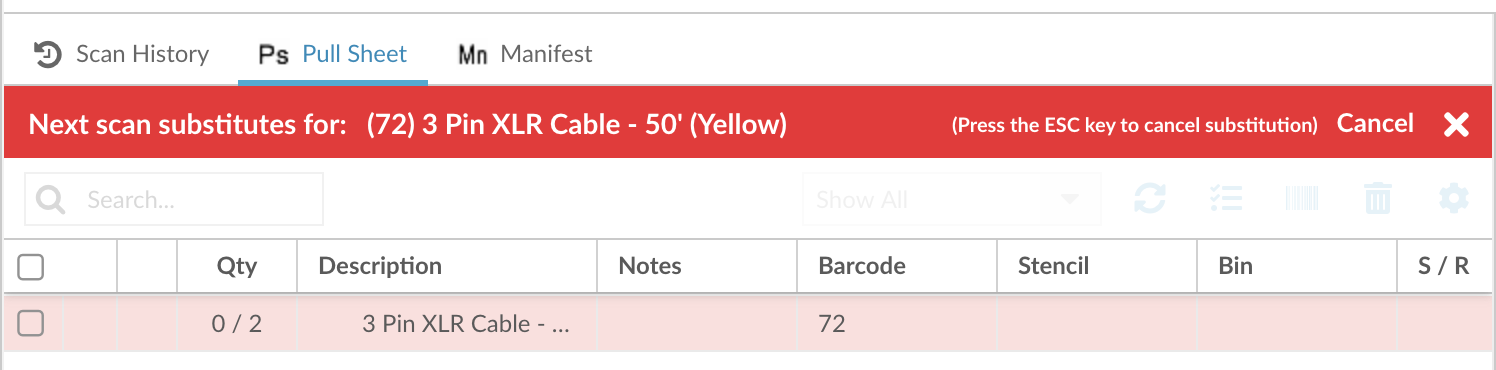Open the Show All dropdown
This screenshot has height=370, width=1496.
point(951,199)
